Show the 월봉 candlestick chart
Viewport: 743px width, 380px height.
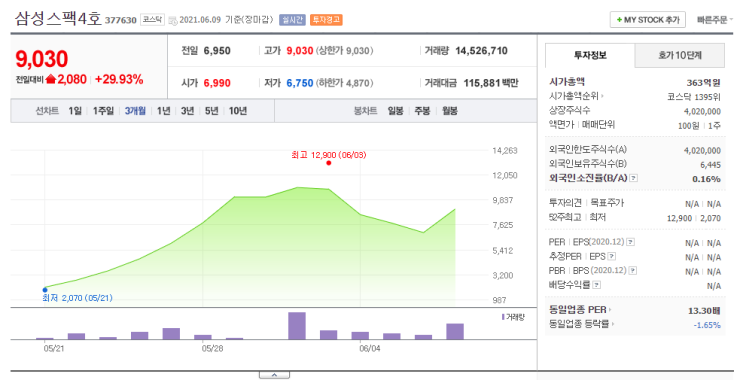450,111
